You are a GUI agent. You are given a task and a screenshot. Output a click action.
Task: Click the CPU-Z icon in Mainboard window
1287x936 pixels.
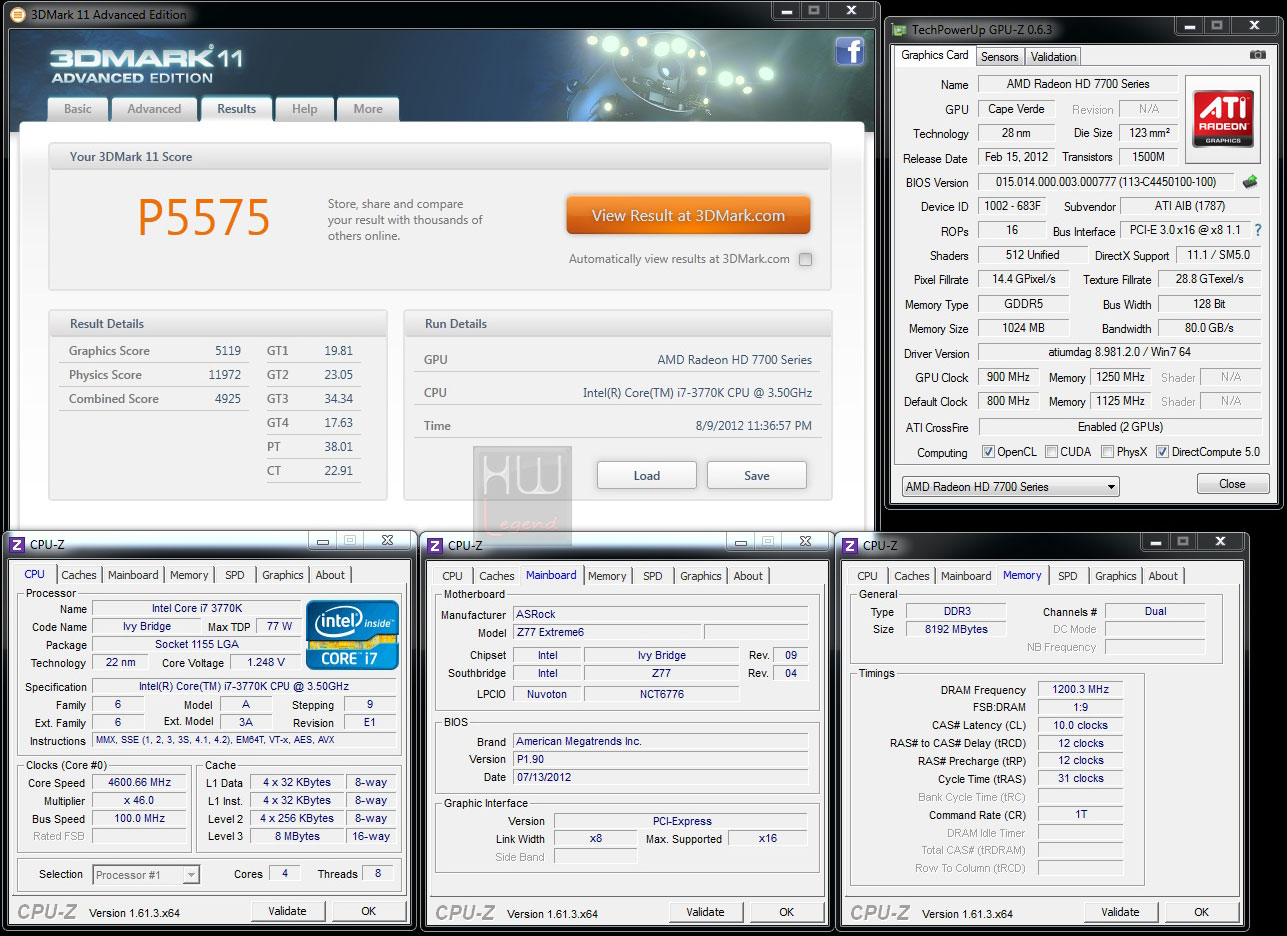pos(435,546)
